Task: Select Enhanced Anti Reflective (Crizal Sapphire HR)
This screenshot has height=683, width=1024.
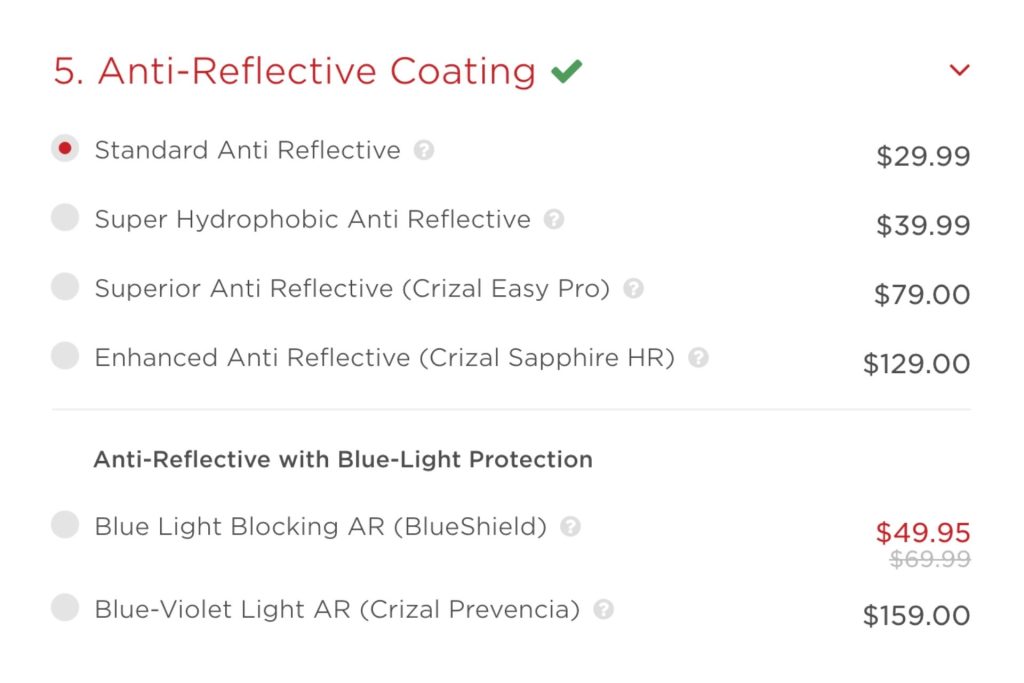Action: [64, 356]
